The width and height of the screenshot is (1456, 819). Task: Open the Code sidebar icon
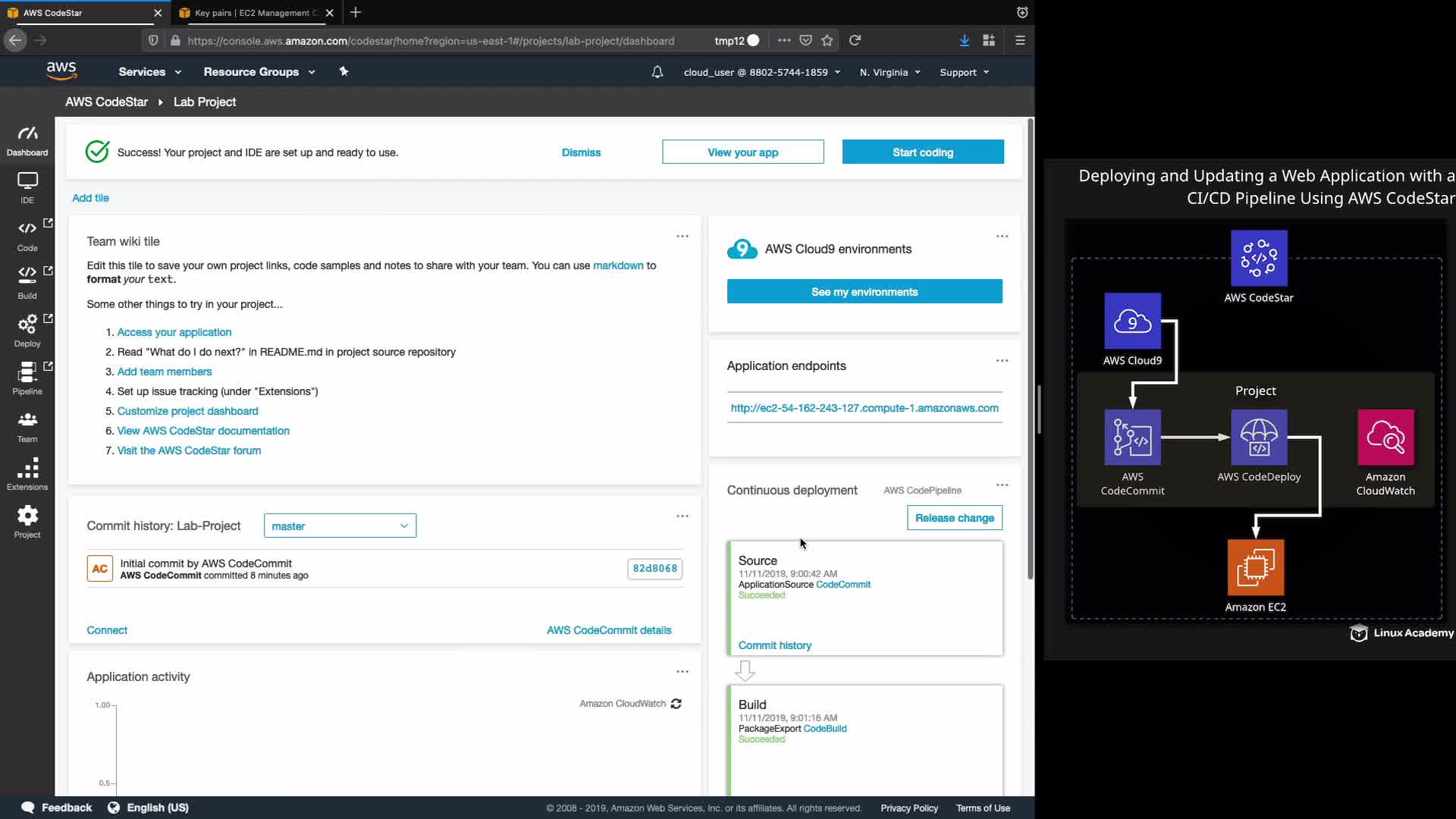point(27,234)
